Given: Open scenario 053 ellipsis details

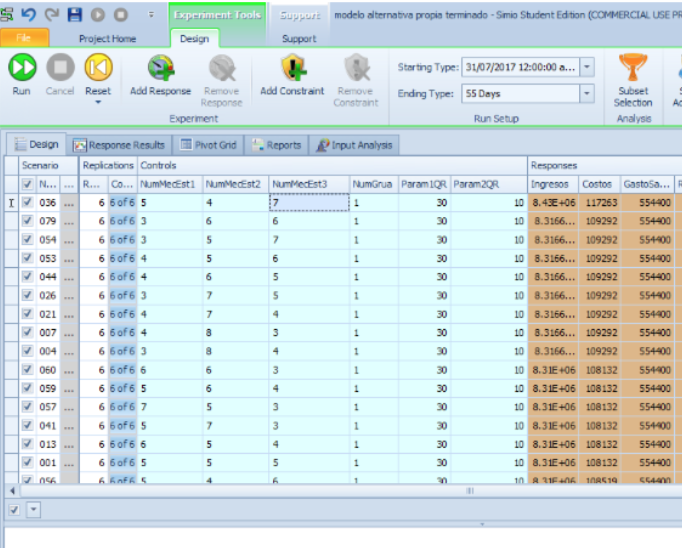Looking at the screenshot, I should tap(69, 258).
